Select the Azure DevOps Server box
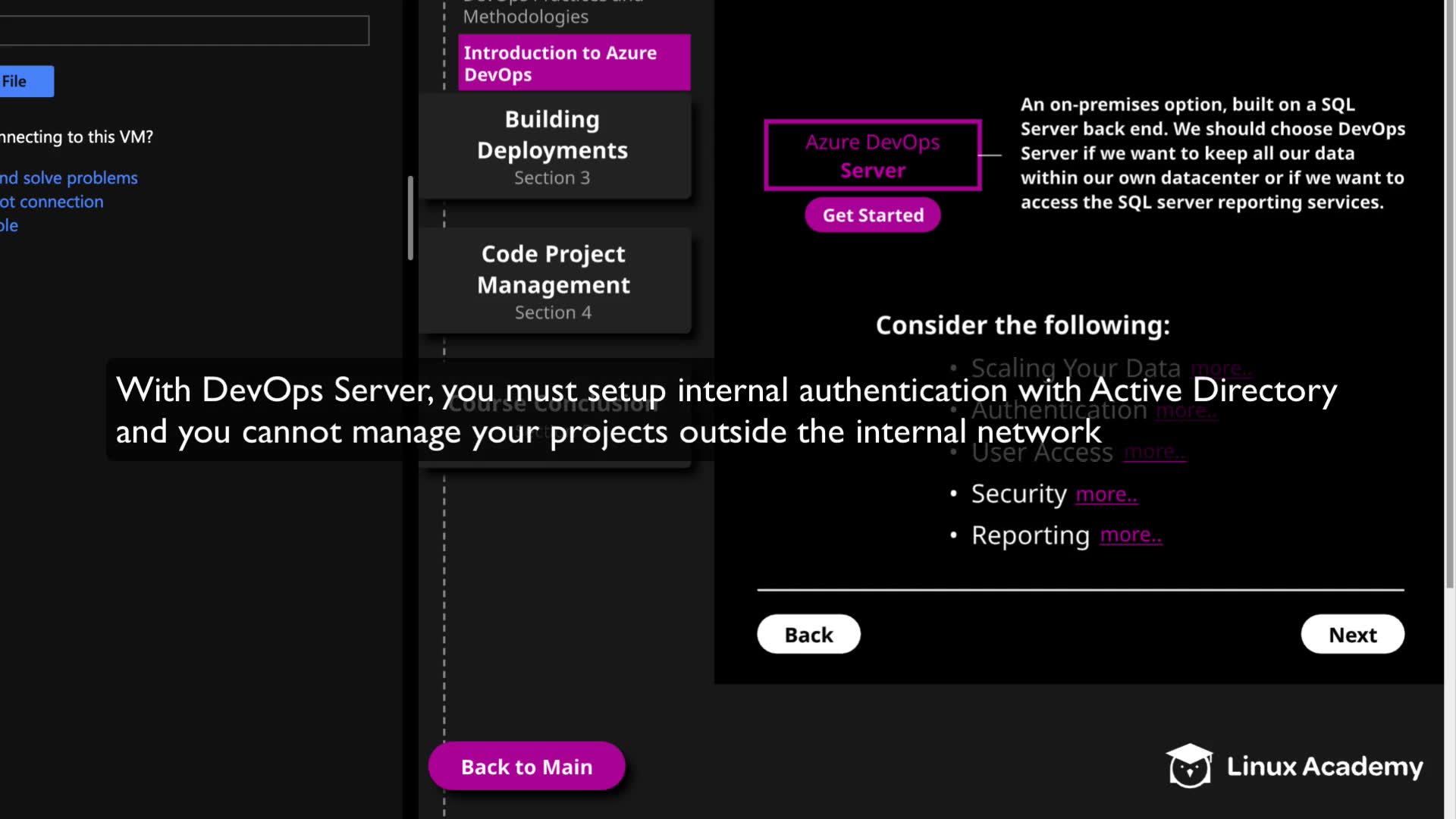 click(x=872, y=155)
